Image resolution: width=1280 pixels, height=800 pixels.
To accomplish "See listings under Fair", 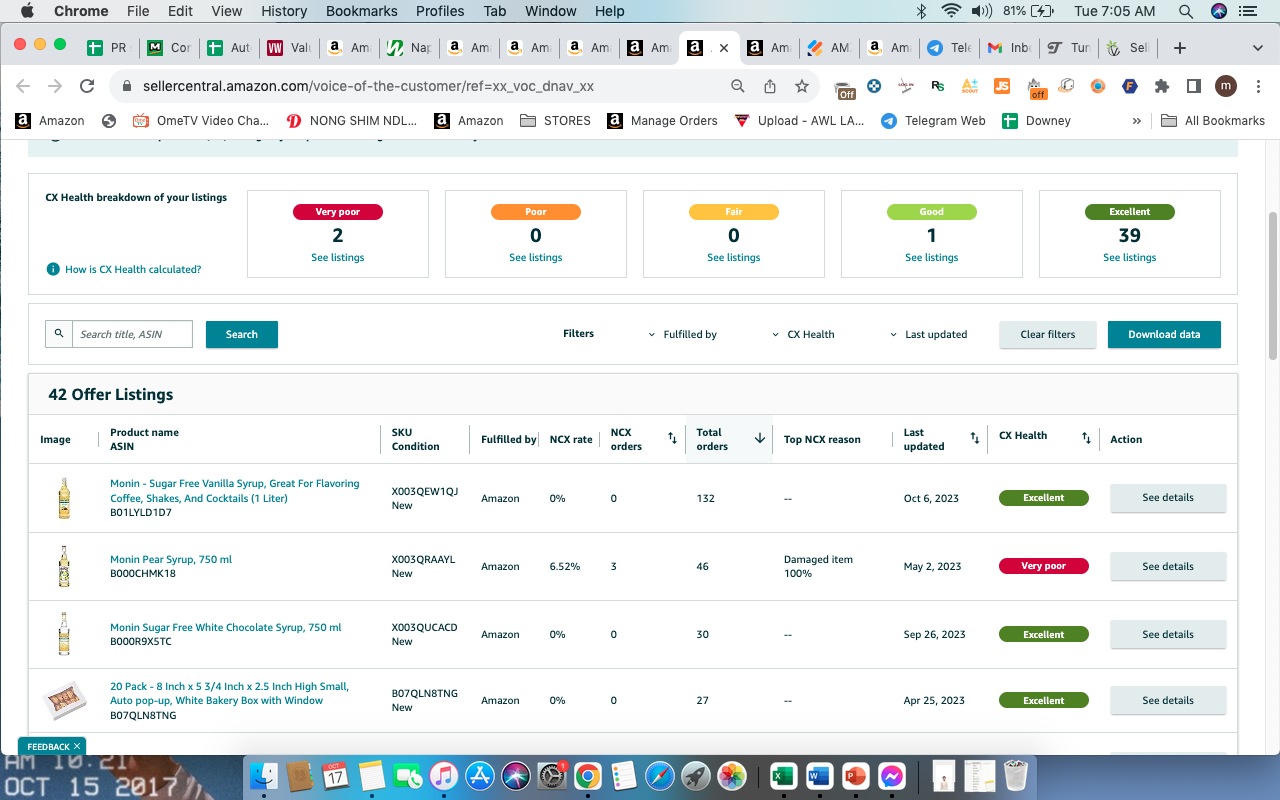I will pos(734,258).
